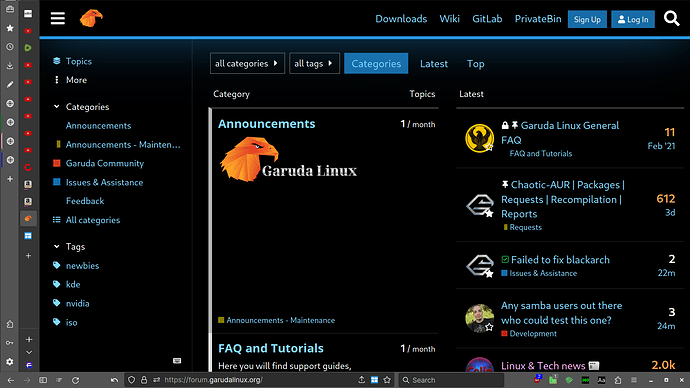Open the Feedback sidebar category
The height and width of the screenshot is (388, 690).
point(85,201)
